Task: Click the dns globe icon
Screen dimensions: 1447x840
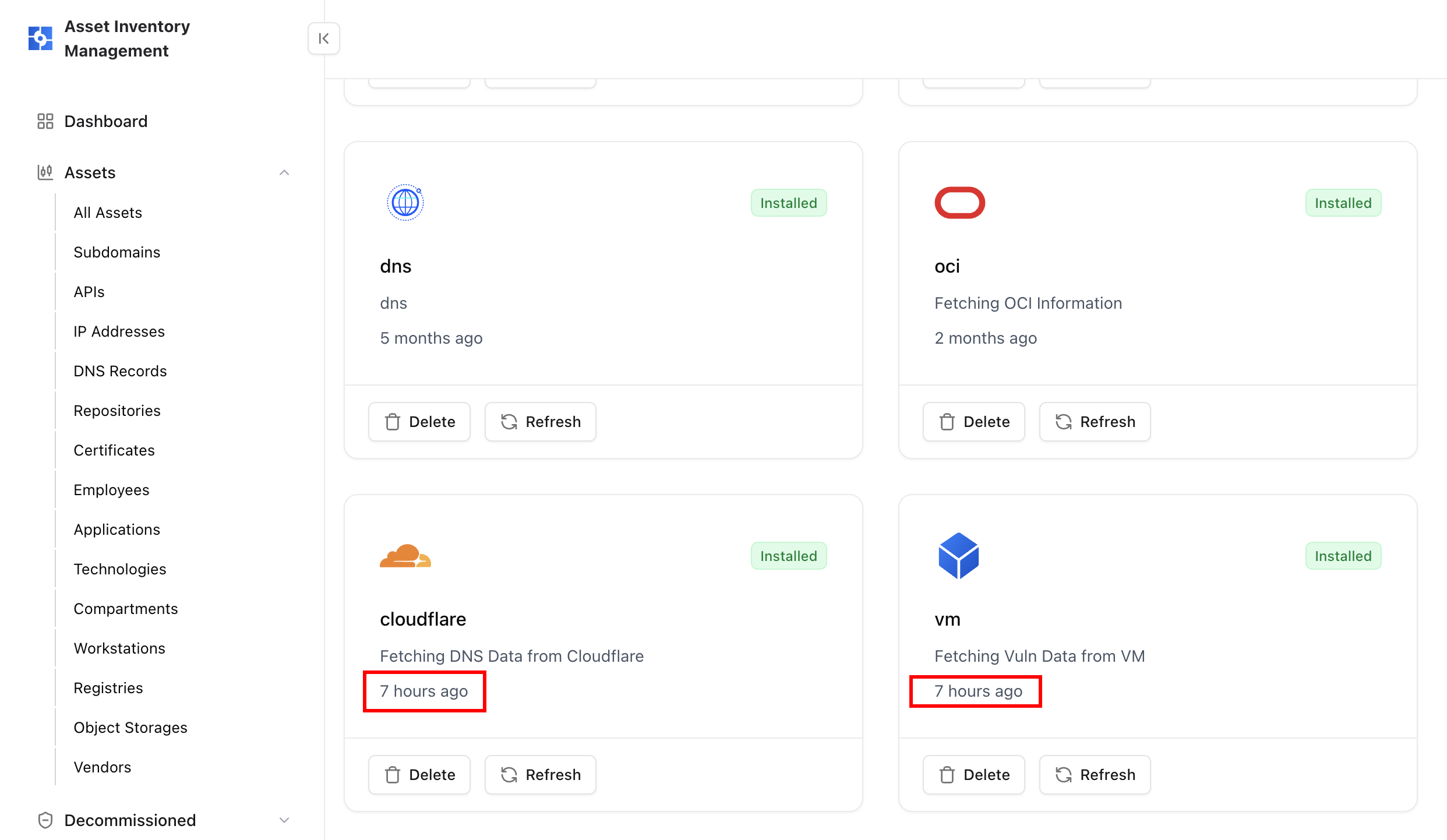Action: [x=405, y=203]
